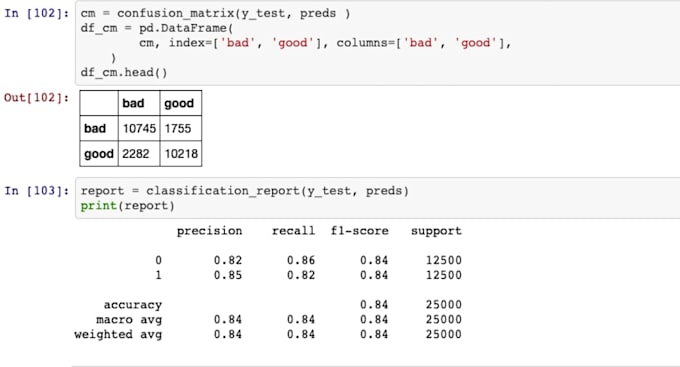Click the 'precision' header in report output

tap(209, 231)
